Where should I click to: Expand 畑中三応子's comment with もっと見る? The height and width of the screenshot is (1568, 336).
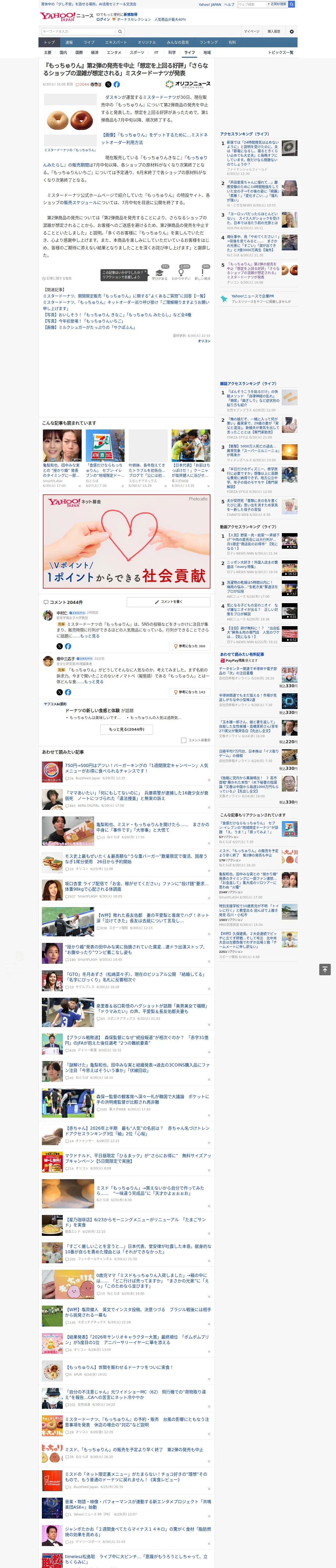click(94, 682)
